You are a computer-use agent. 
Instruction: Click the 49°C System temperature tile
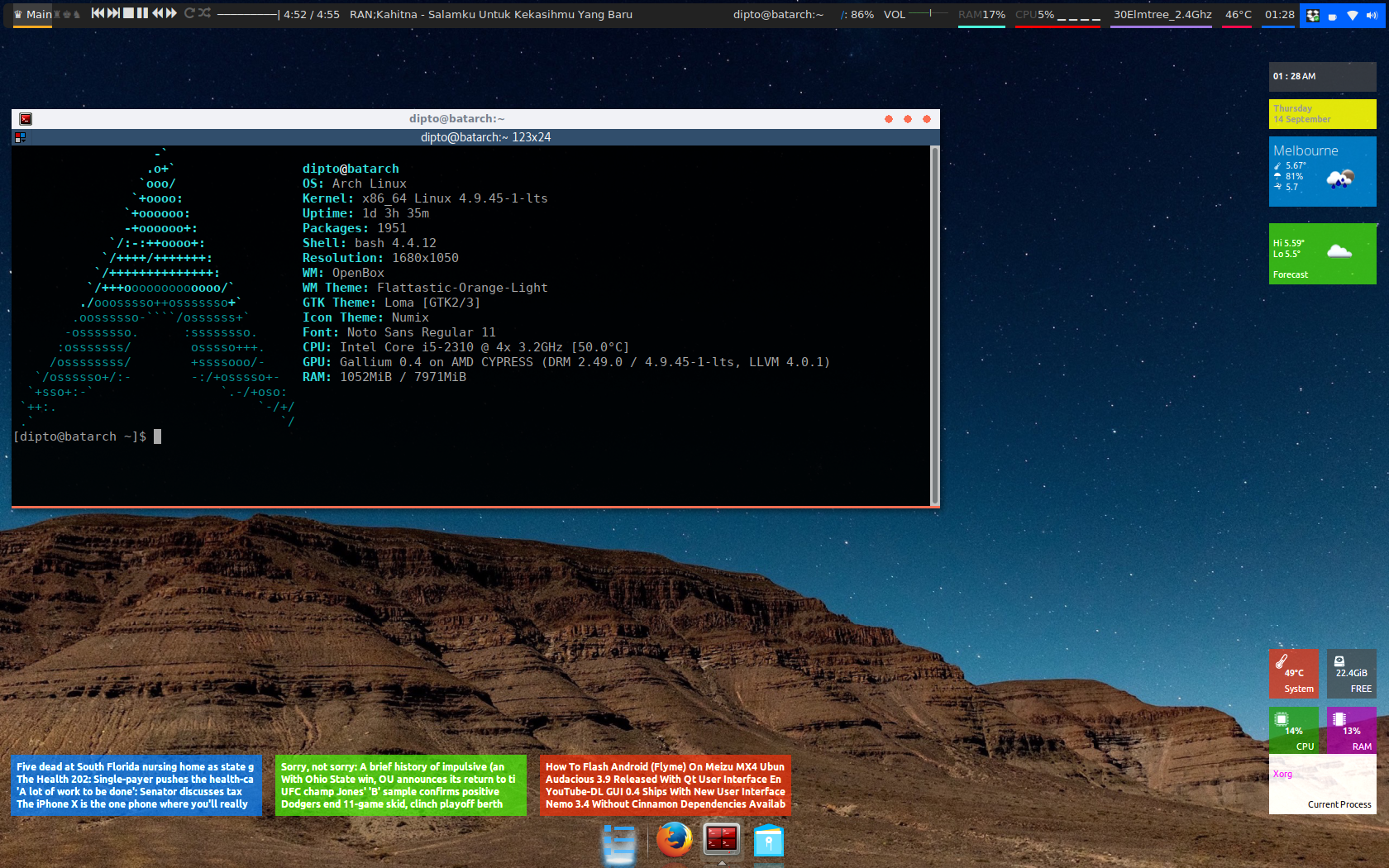(1294, 674)
